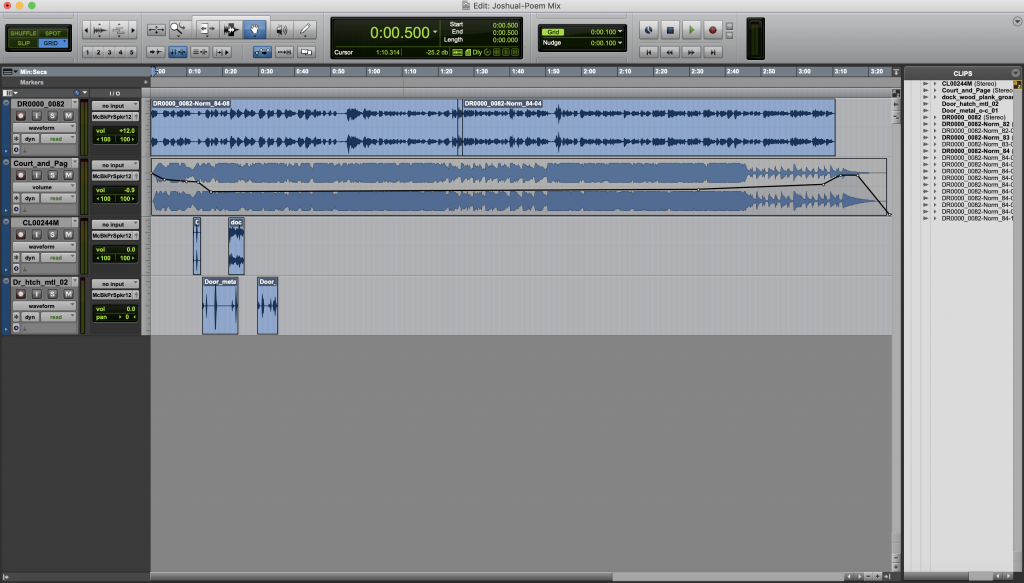Click the MIDI zoom icon
This screenshot has width=1024, height=583.
click(119, 29)
